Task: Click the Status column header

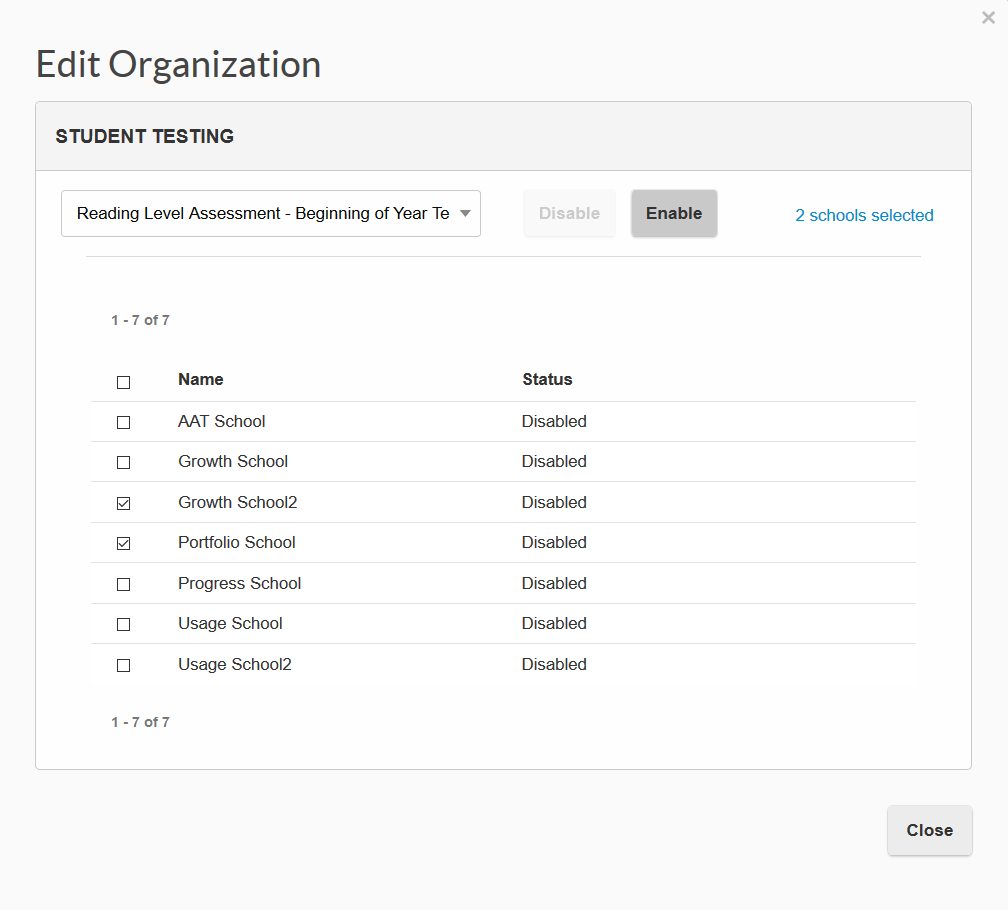Action: pos(547,379)
